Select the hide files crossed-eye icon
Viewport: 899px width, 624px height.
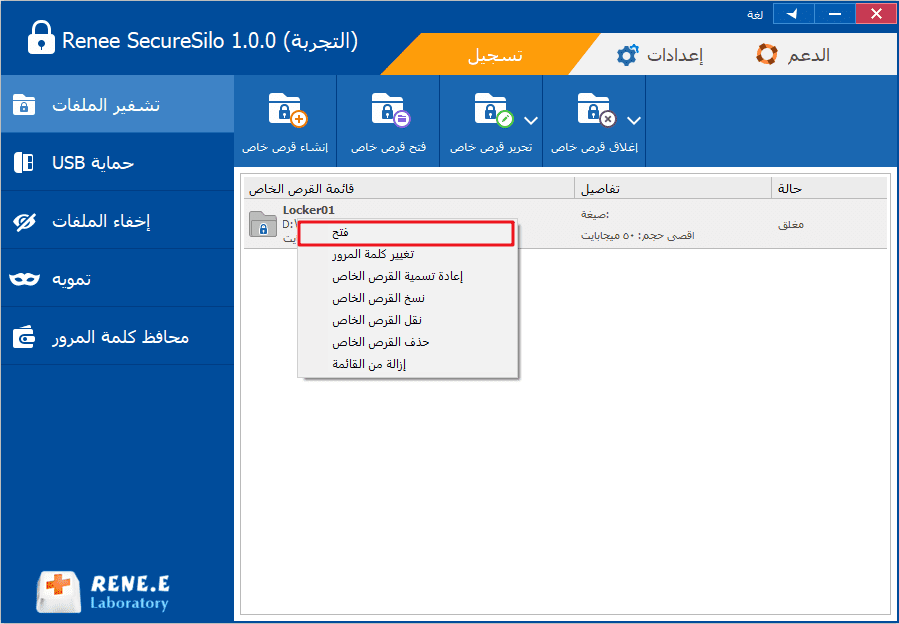24,221
